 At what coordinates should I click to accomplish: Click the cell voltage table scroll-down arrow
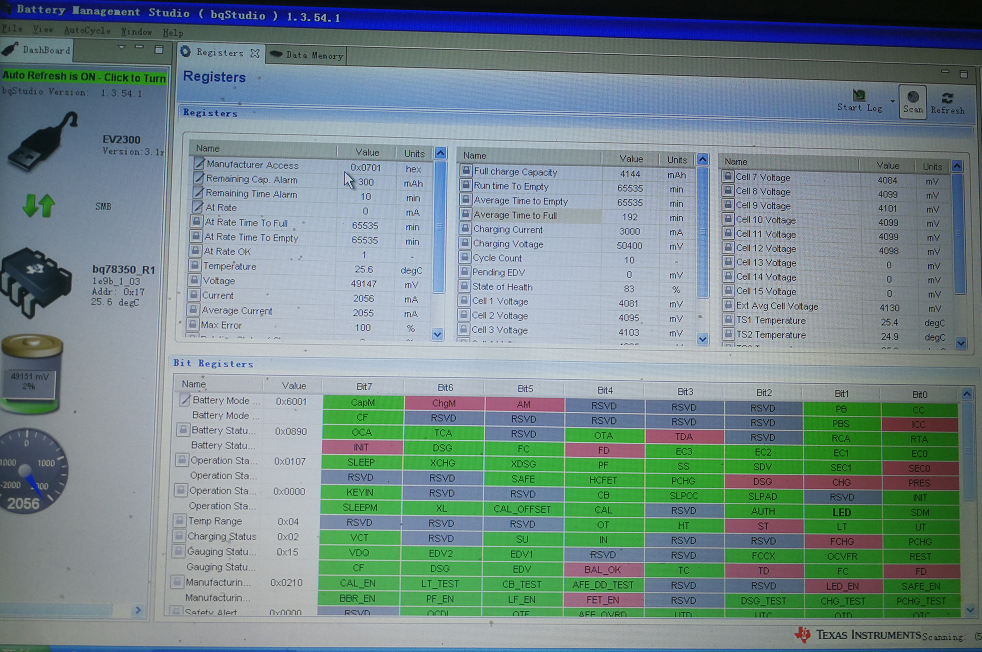click(x=961, y=343)
